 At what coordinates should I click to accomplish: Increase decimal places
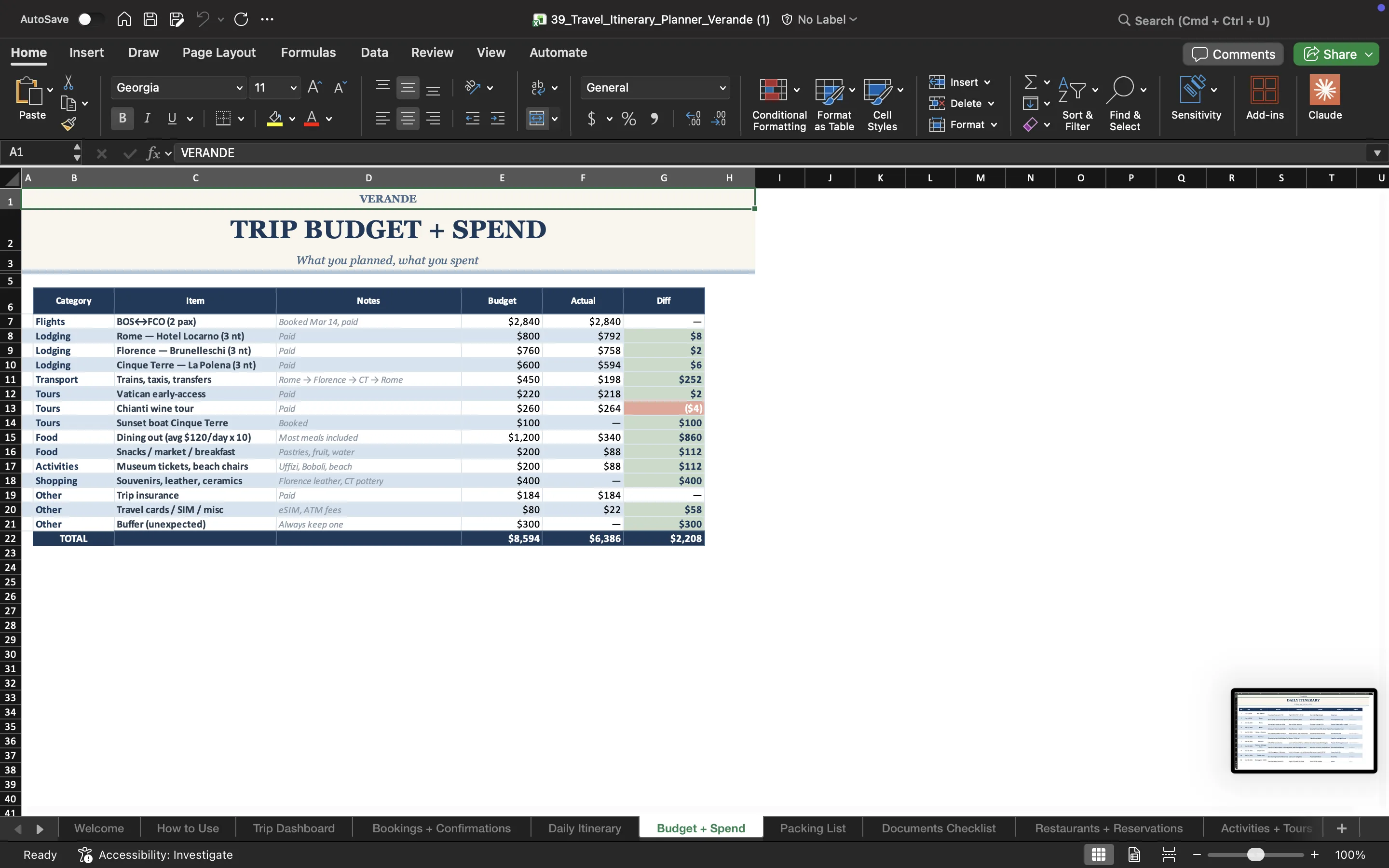coord(693,119)
